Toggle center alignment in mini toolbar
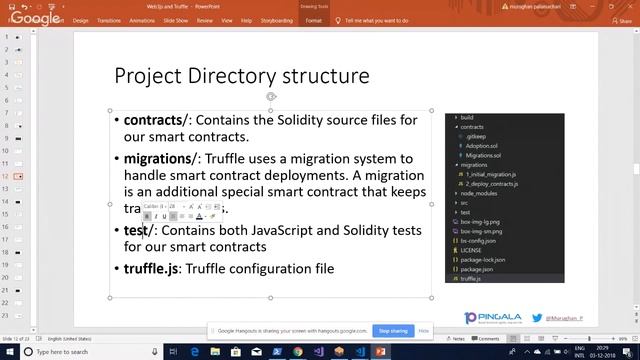640x360 pixels. 182,216
